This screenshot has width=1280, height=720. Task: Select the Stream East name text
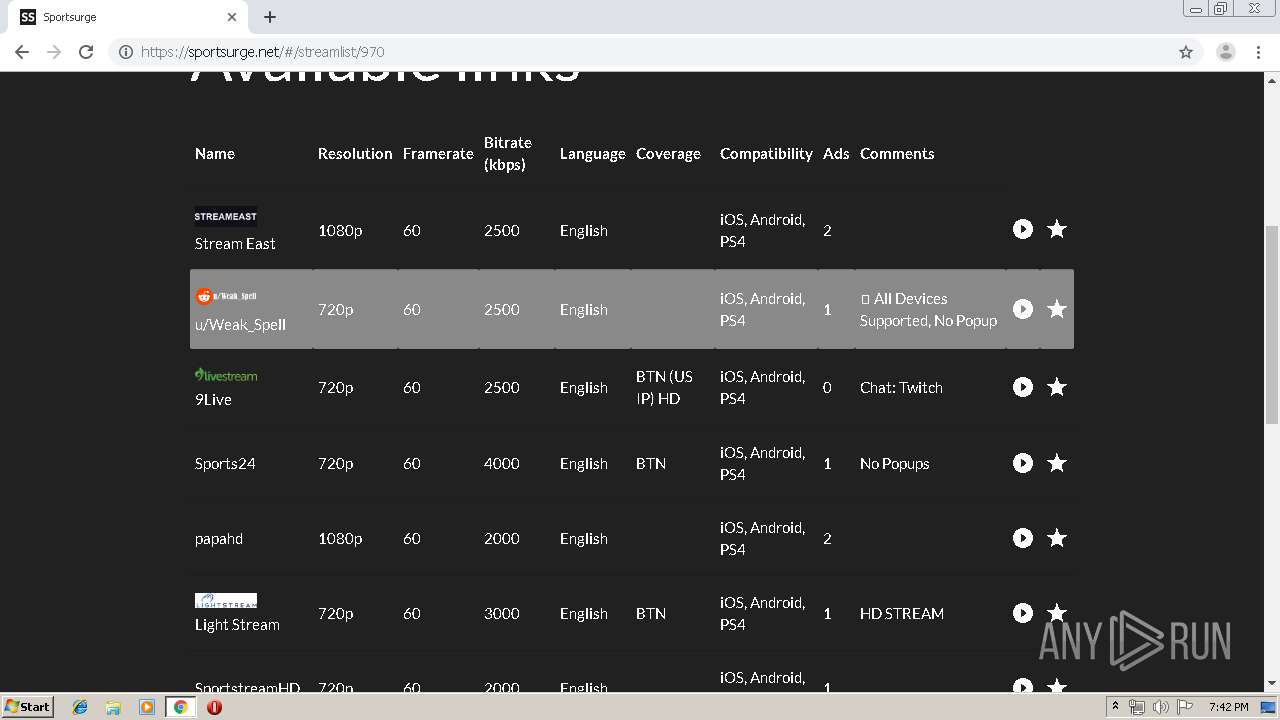[x=235, y=243]
